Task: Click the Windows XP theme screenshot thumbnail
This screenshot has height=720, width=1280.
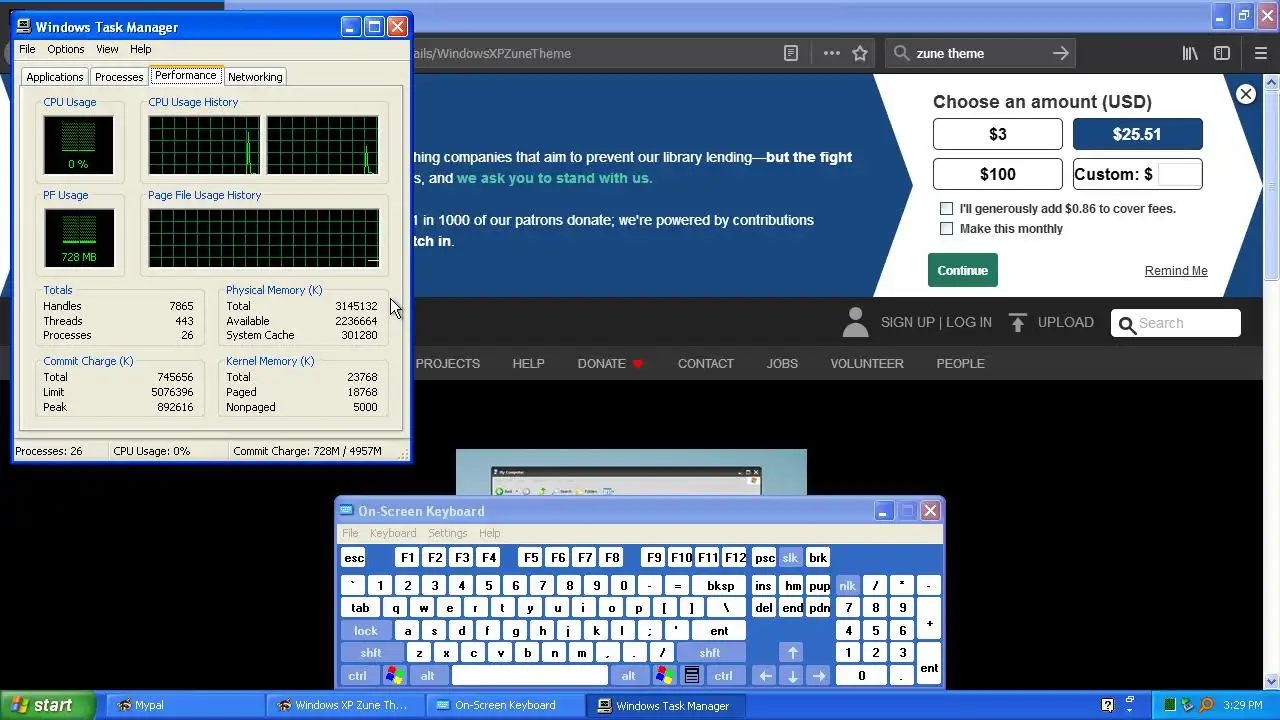Action: (x=631, y=472)
